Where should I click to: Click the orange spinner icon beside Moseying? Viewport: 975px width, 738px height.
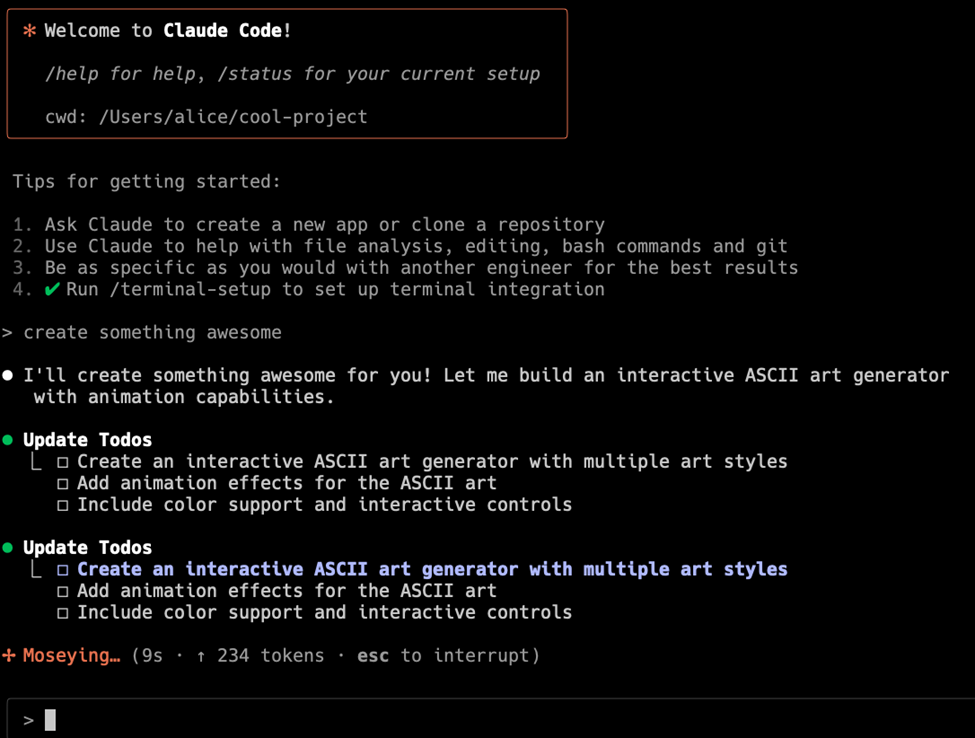[9, 656]
